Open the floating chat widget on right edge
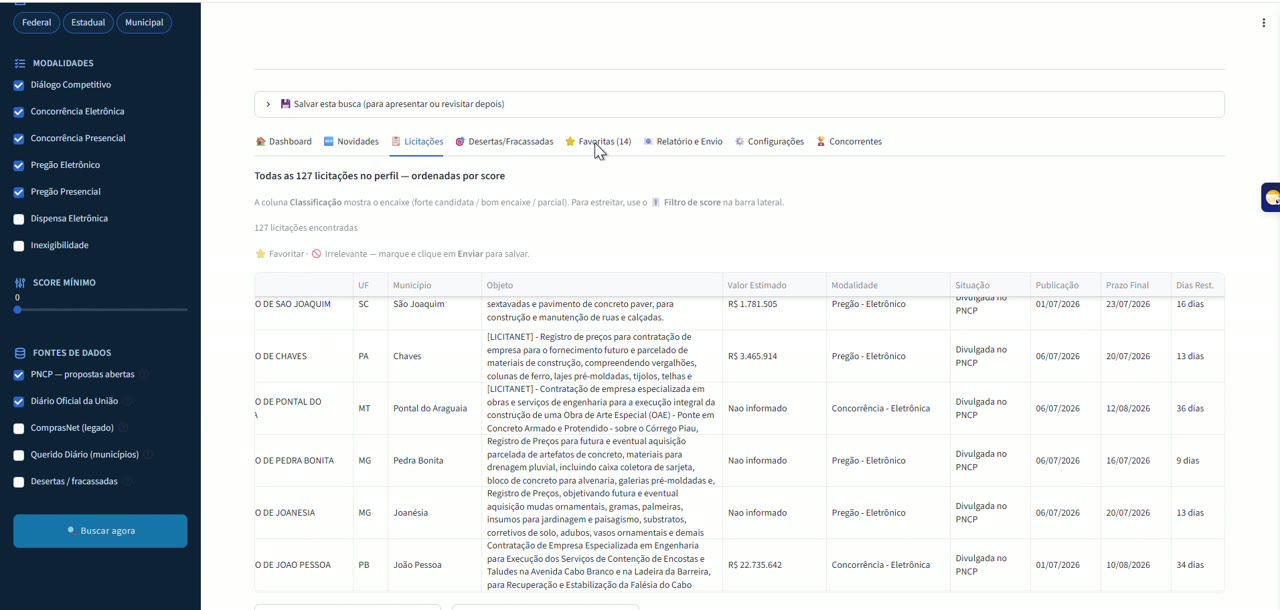 click(x=1271, y=198)
